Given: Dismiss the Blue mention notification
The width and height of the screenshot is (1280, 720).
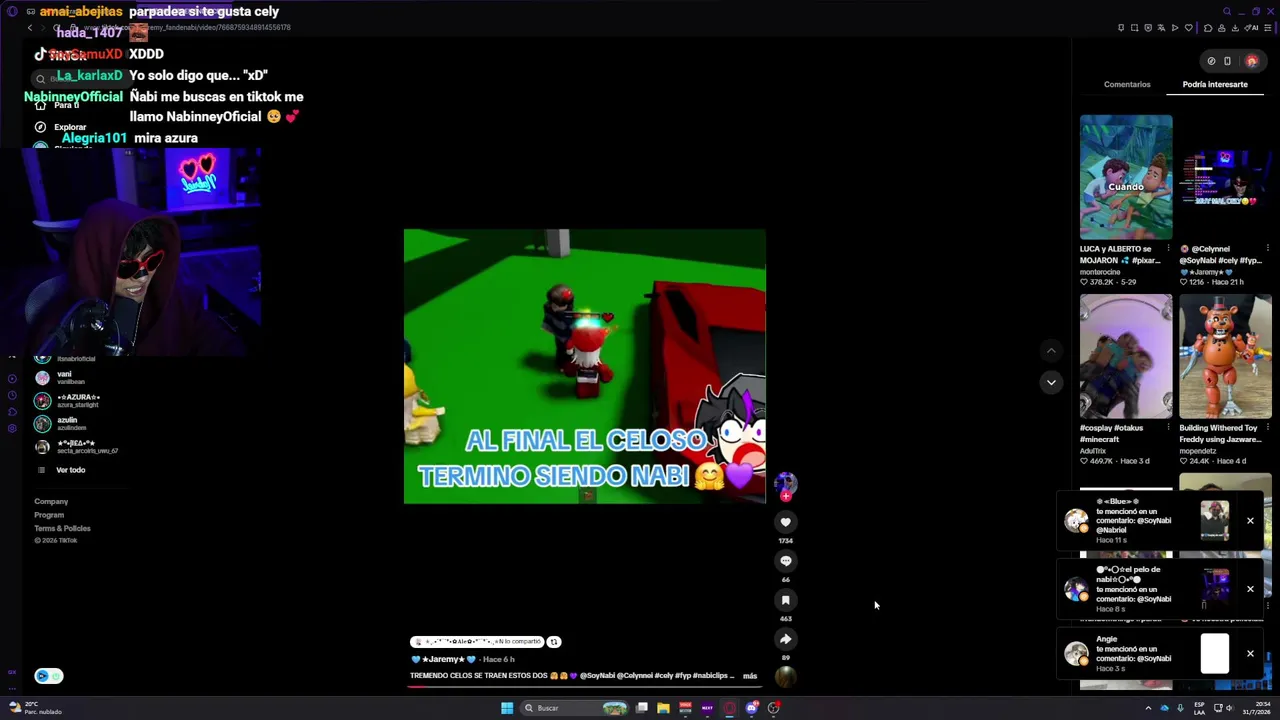Looking at the screenshot, I should [1250, 521].
